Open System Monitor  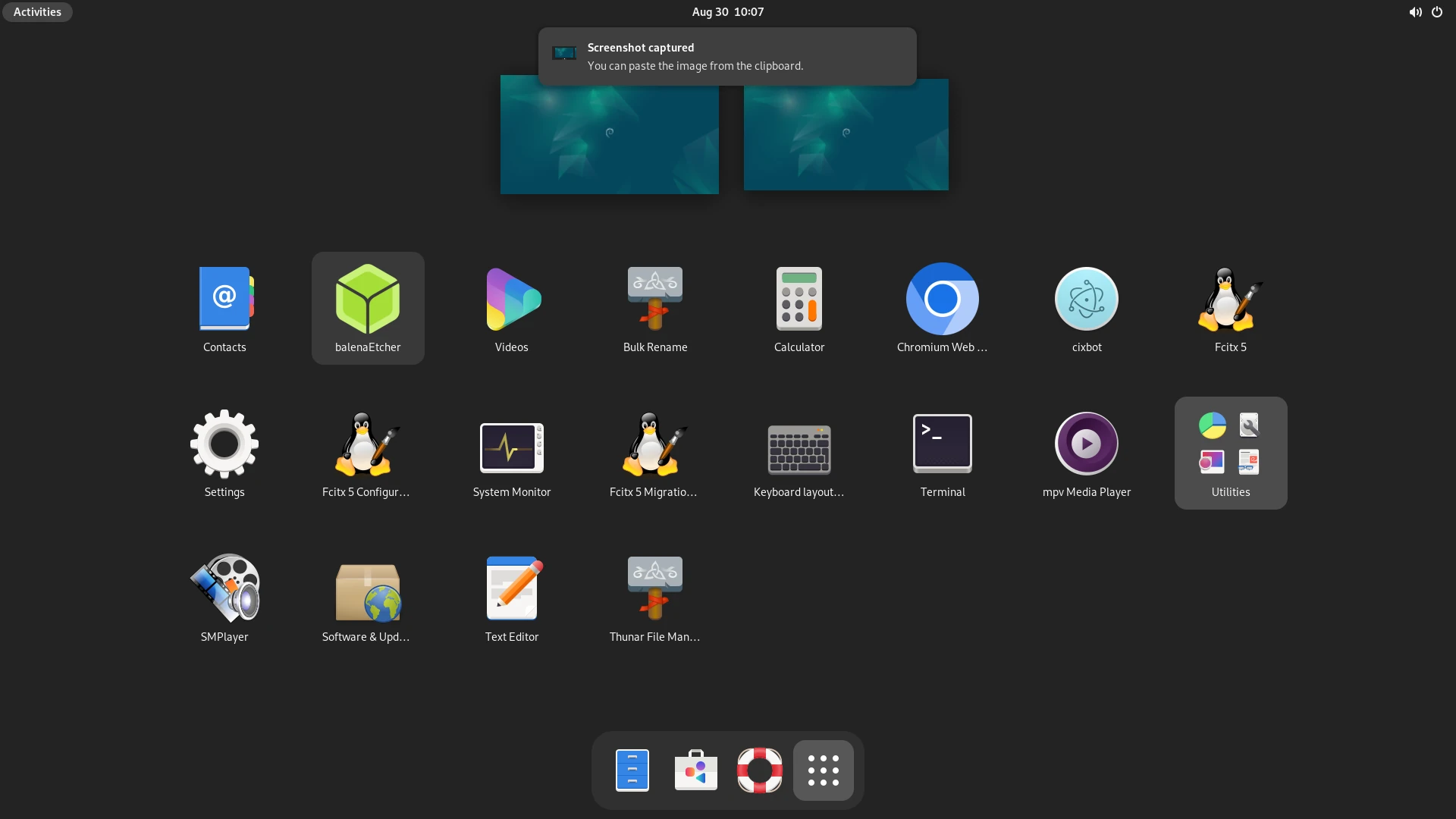512,453
